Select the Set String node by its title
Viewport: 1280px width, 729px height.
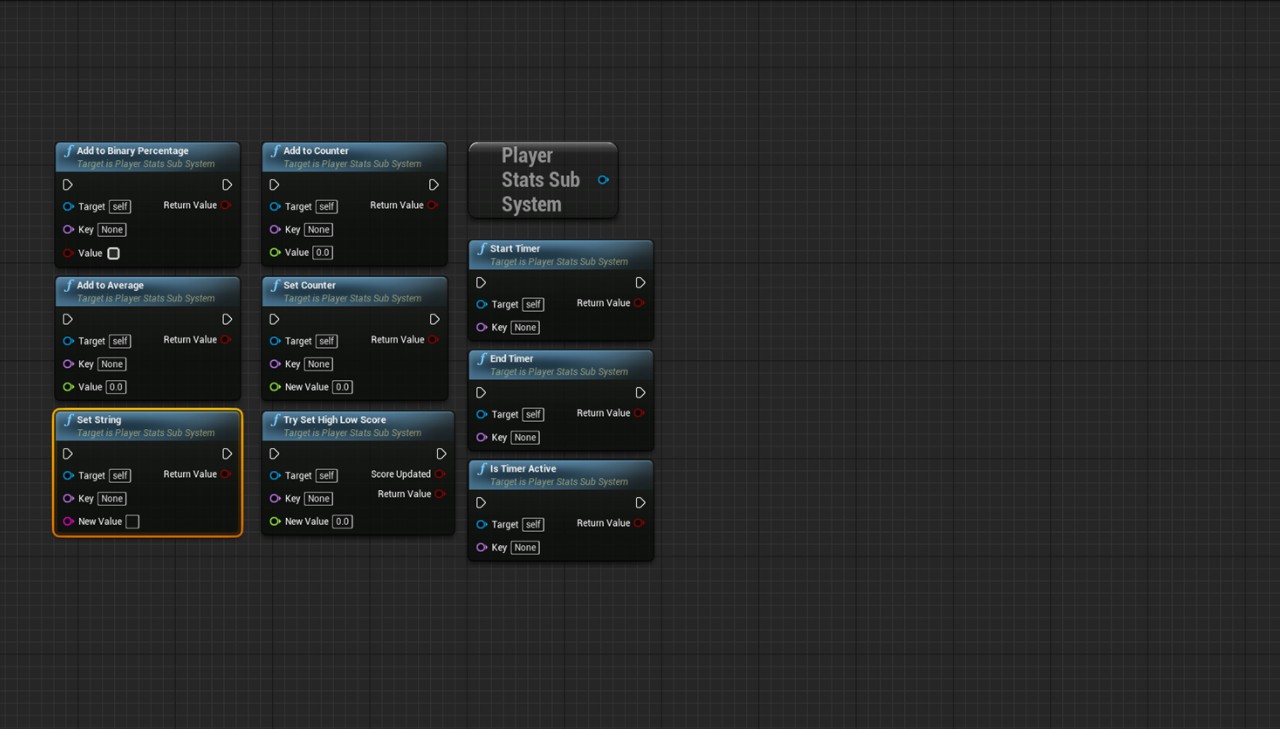(99, 420)
